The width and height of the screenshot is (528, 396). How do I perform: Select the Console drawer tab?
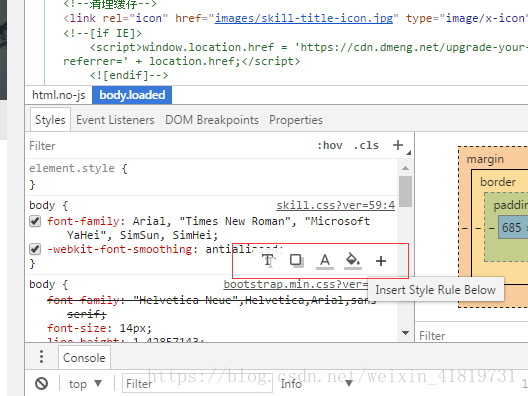[x=84, y=358]
